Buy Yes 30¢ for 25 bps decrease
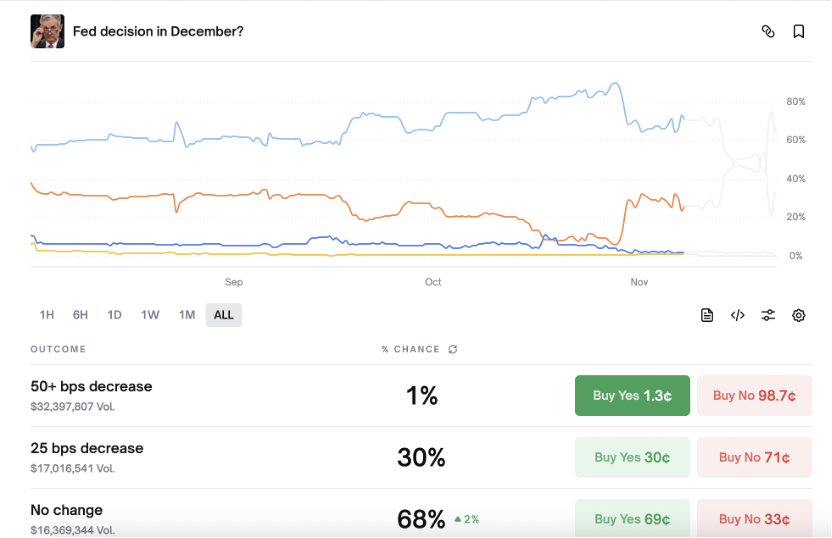 632,457
